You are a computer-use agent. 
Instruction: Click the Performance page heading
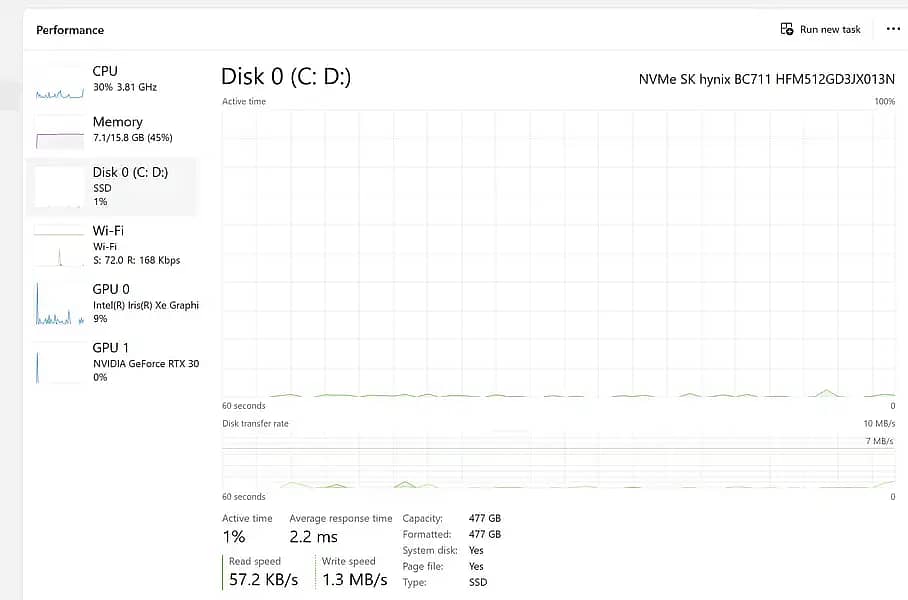[69, 30]
